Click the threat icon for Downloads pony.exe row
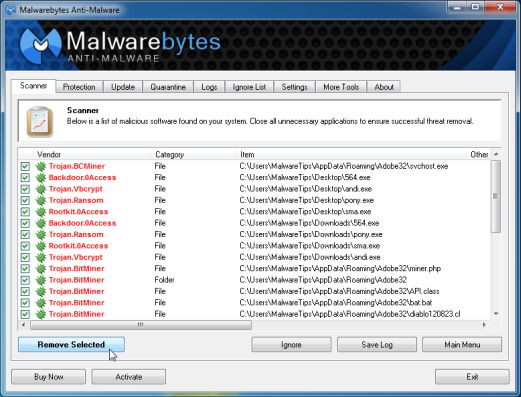 (41, 235)
